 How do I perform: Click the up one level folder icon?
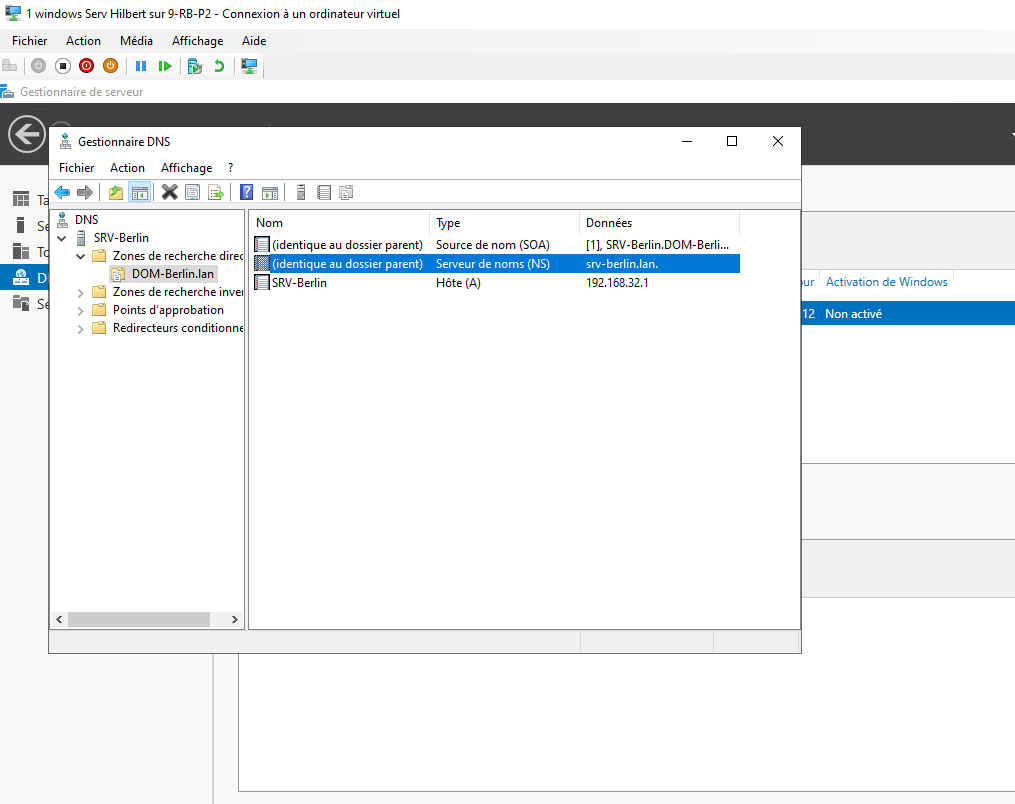click(x=116, y=192)
